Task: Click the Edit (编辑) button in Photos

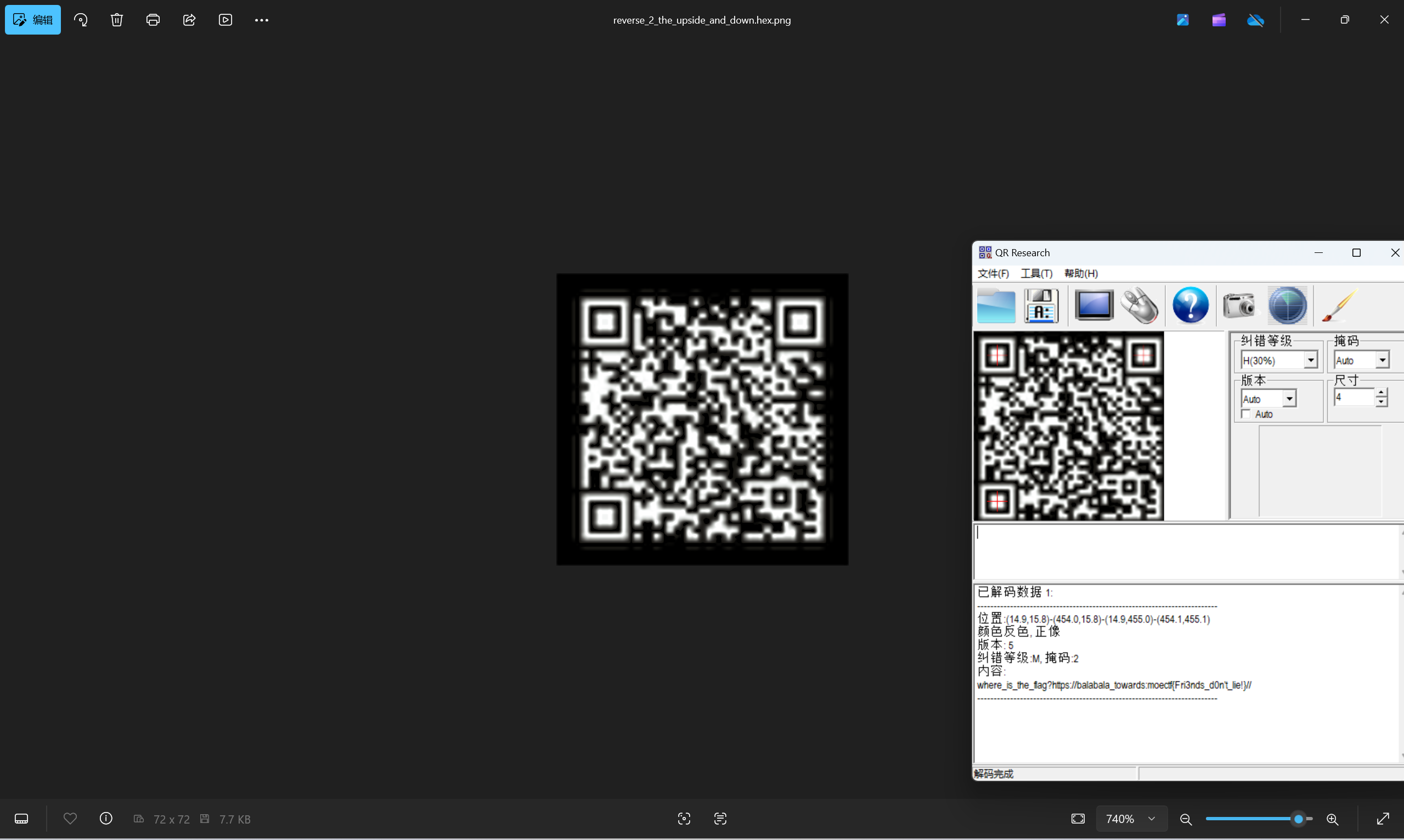Action: point(33,20)
